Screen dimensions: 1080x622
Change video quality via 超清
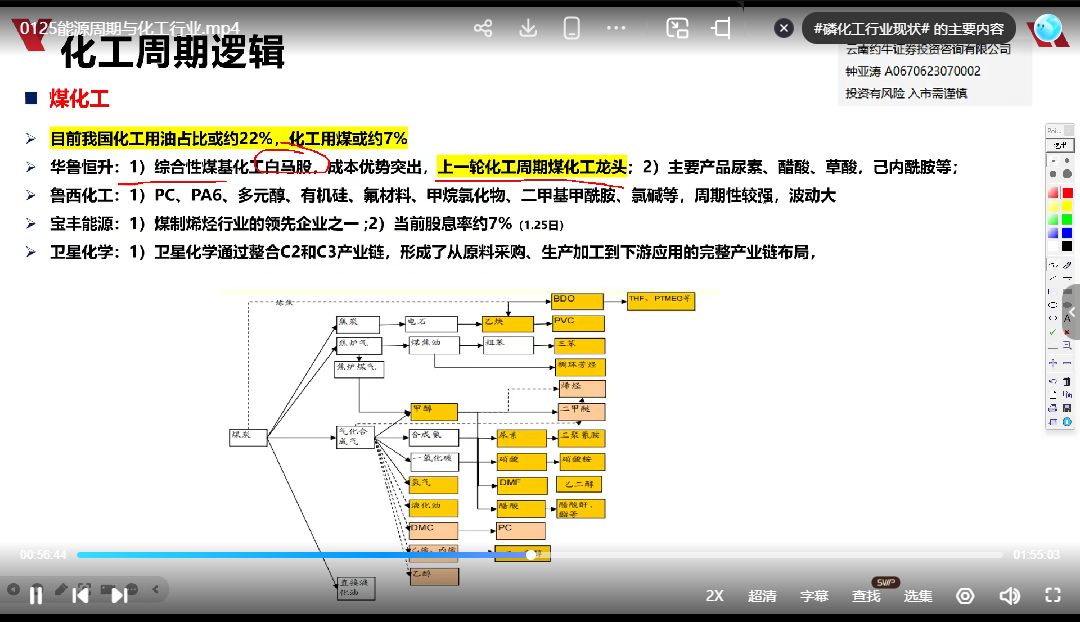(762, 596)
